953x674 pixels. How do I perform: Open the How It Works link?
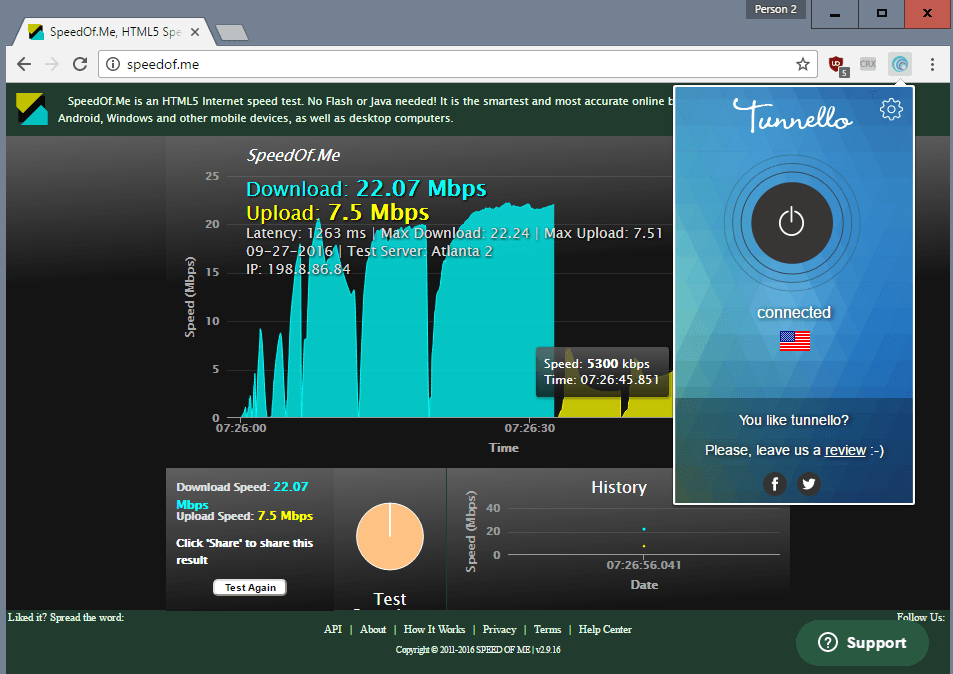coord(434,630)
